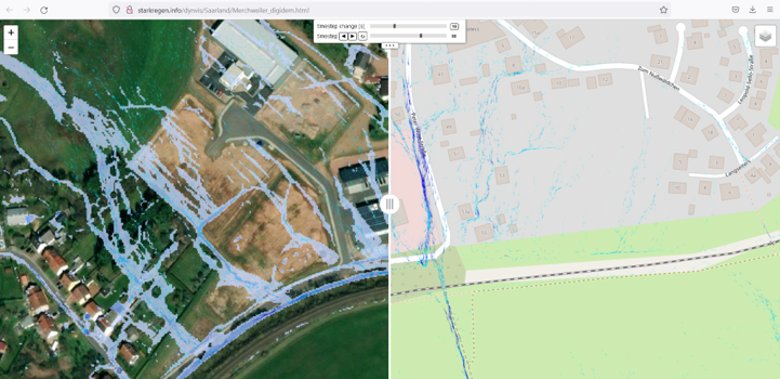Click the timestep change slider
Screen dimensions: 780x379
click(408, 26)
